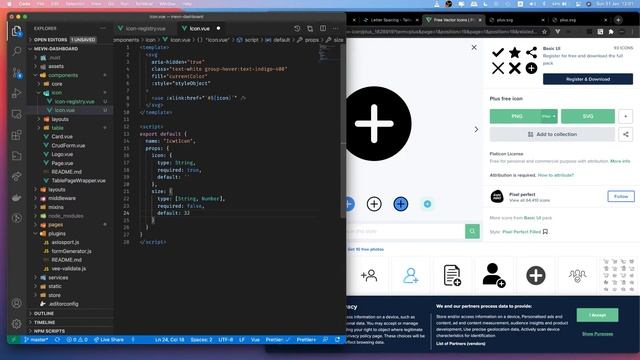Screen dimensions: 640x360
Task: Select the blue filled plus icon variant
Action: [x=400, y=204]
